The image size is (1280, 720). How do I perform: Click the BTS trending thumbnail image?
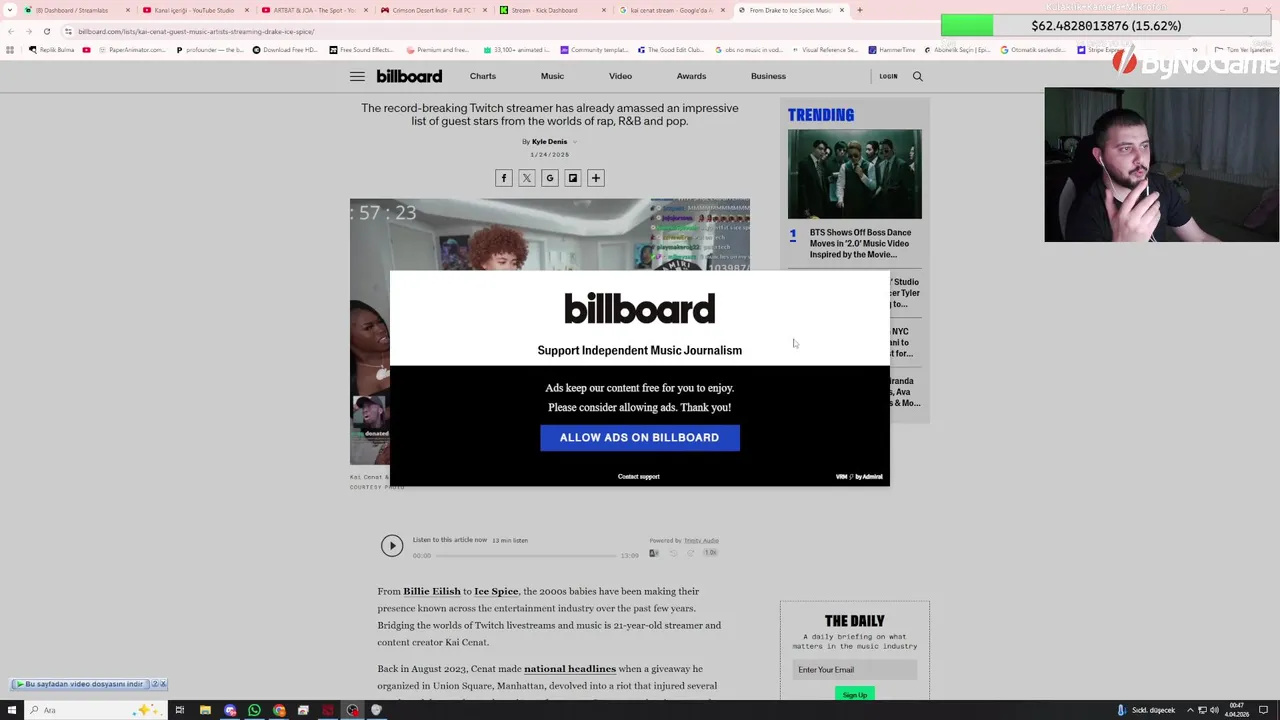pos(854,174)
